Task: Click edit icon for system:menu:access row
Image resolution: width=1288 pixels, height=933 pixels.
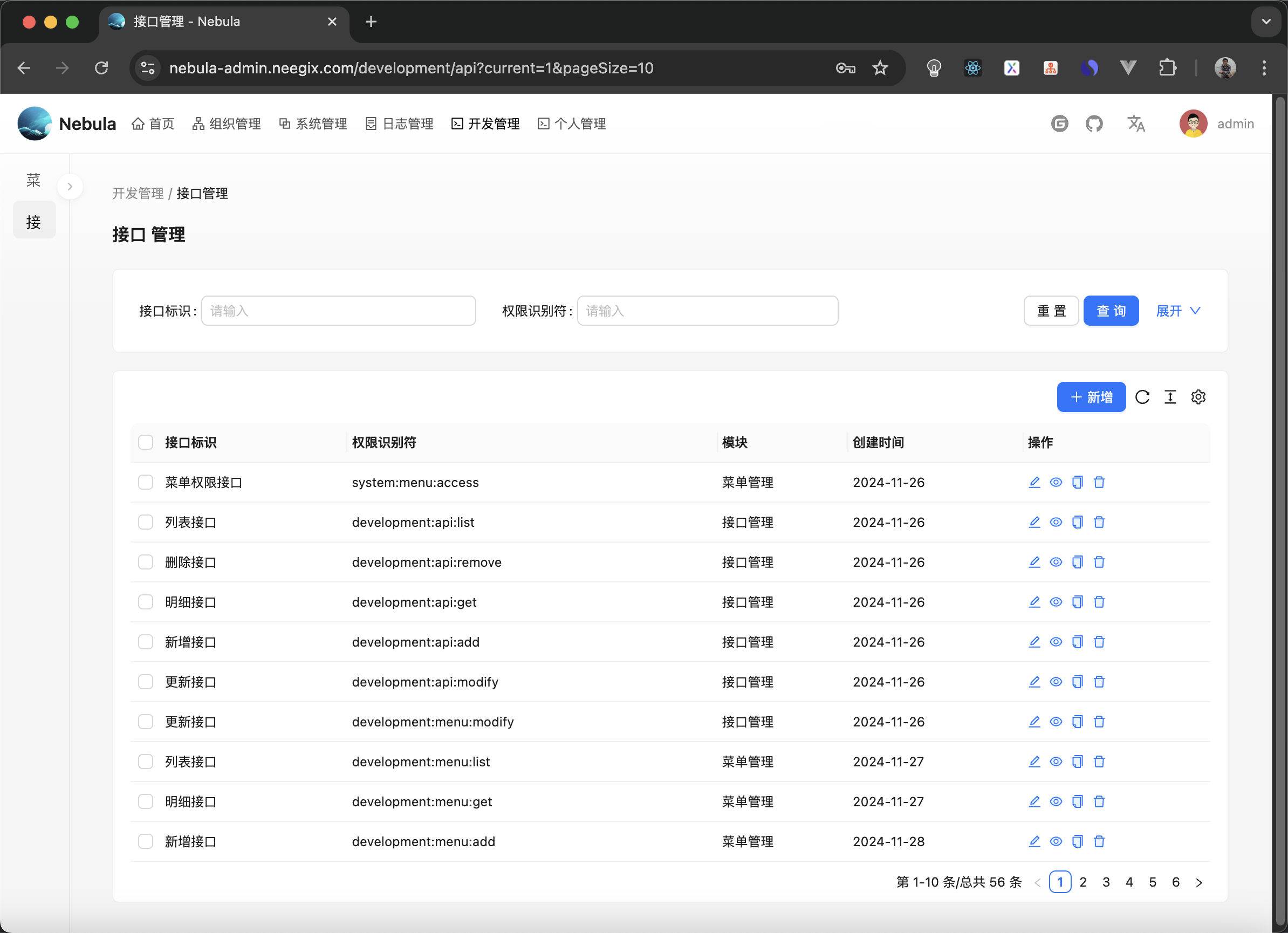Action: tap(1034, 482)
